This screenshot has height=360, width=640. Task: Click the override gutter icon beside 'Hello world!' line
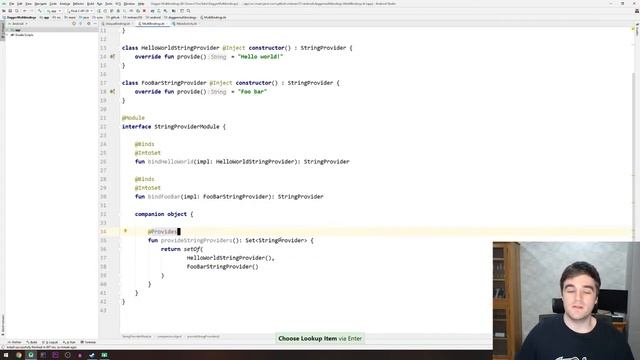click(112, 57)
